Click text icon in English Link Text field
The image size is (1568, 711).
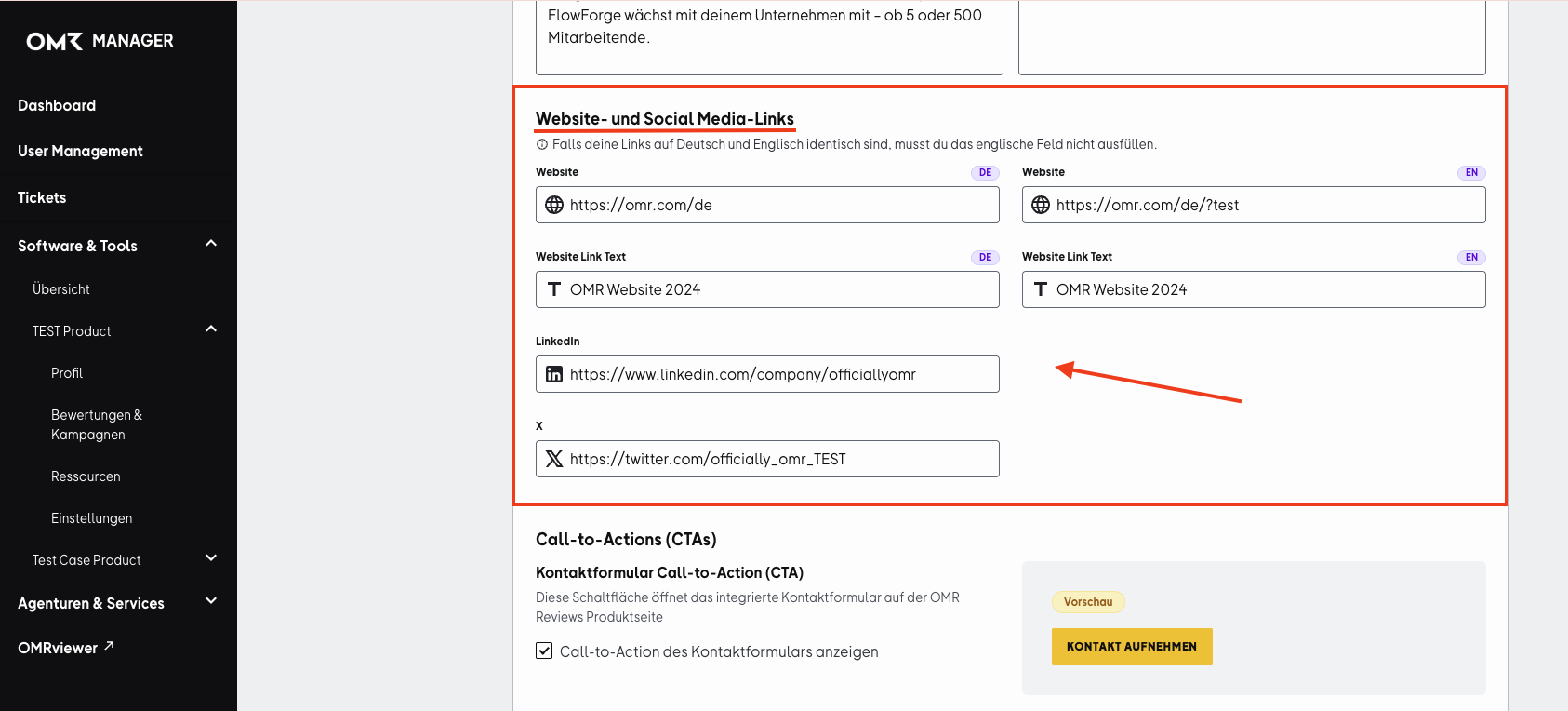(x=1041, y=289)
